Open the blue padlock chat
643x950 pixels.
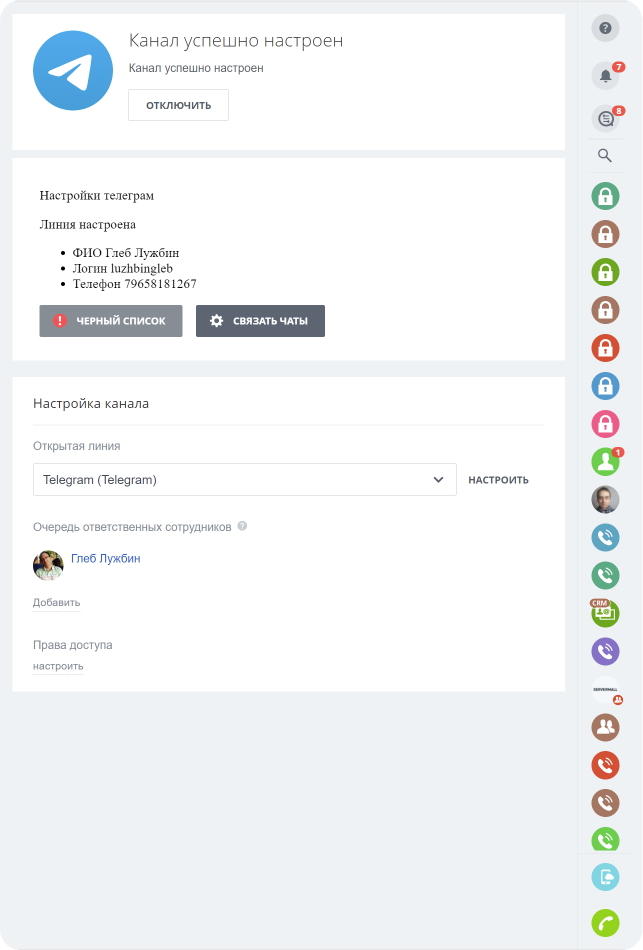(x=605, y=386)
